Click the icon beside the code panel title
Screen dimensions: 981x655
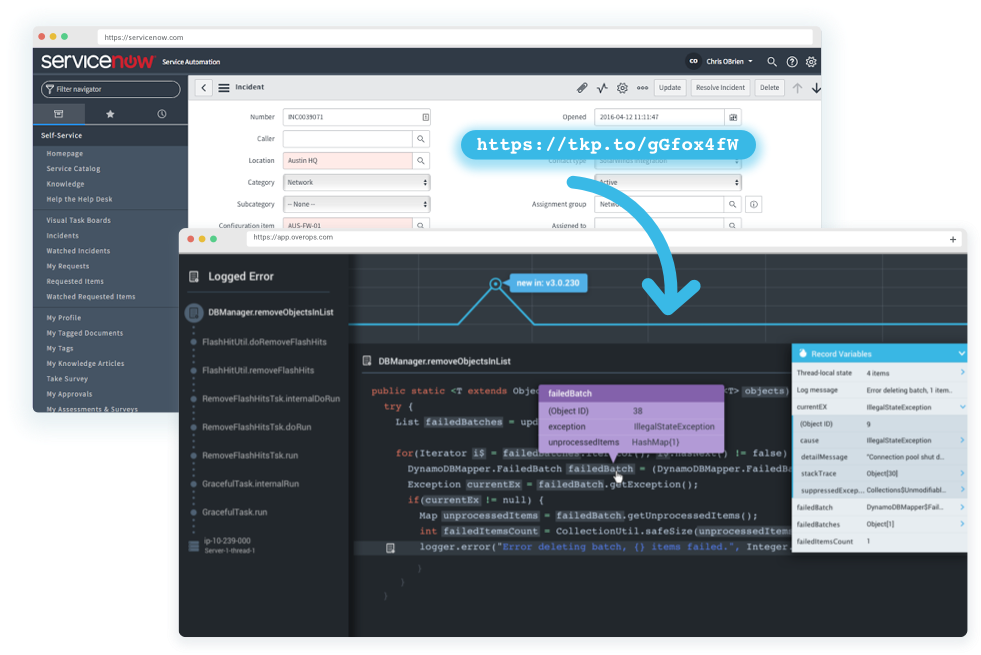(367, 361)
